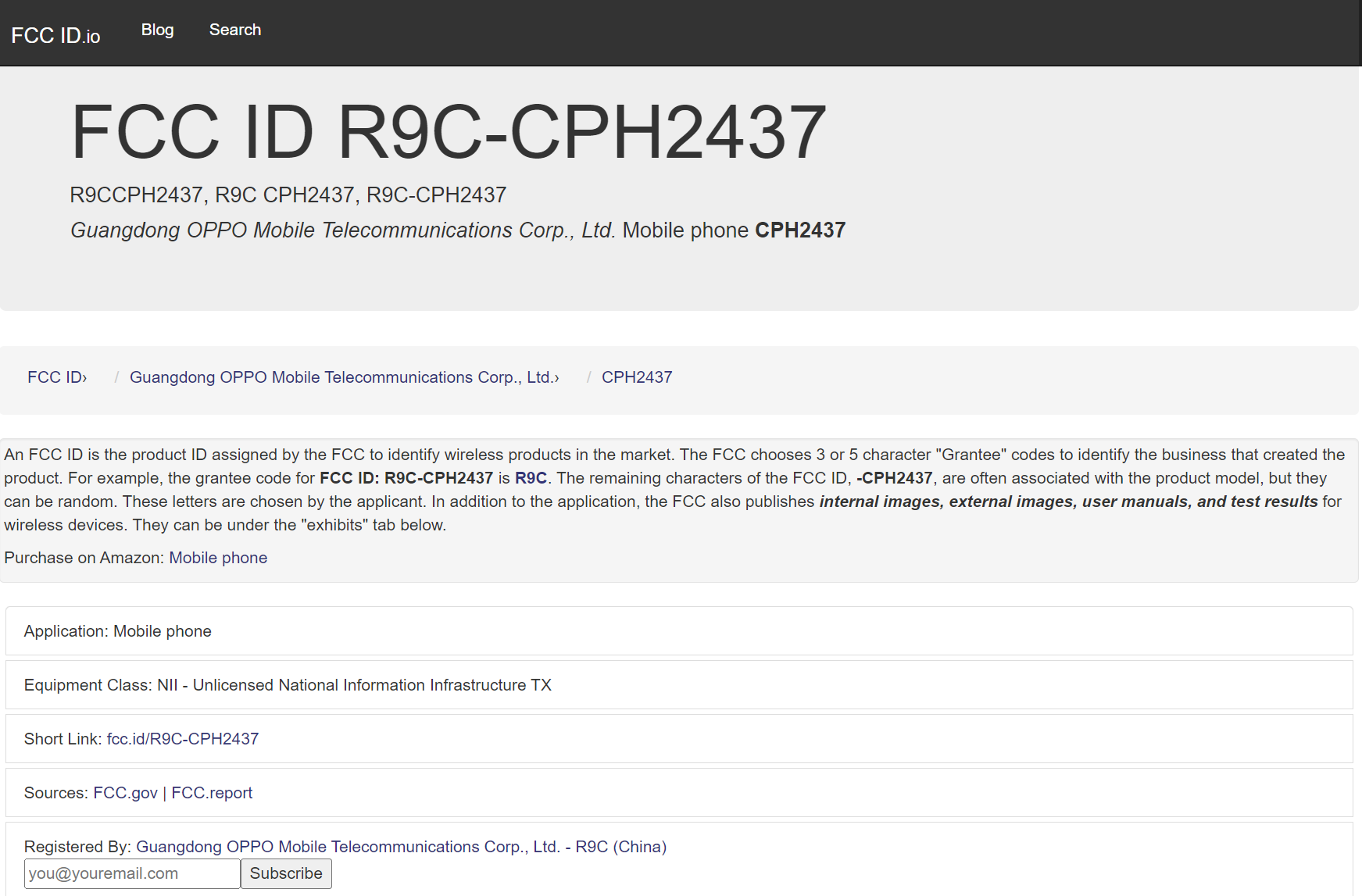
Task: Follow the R9C grantee code link
Action: coord(531,478)
